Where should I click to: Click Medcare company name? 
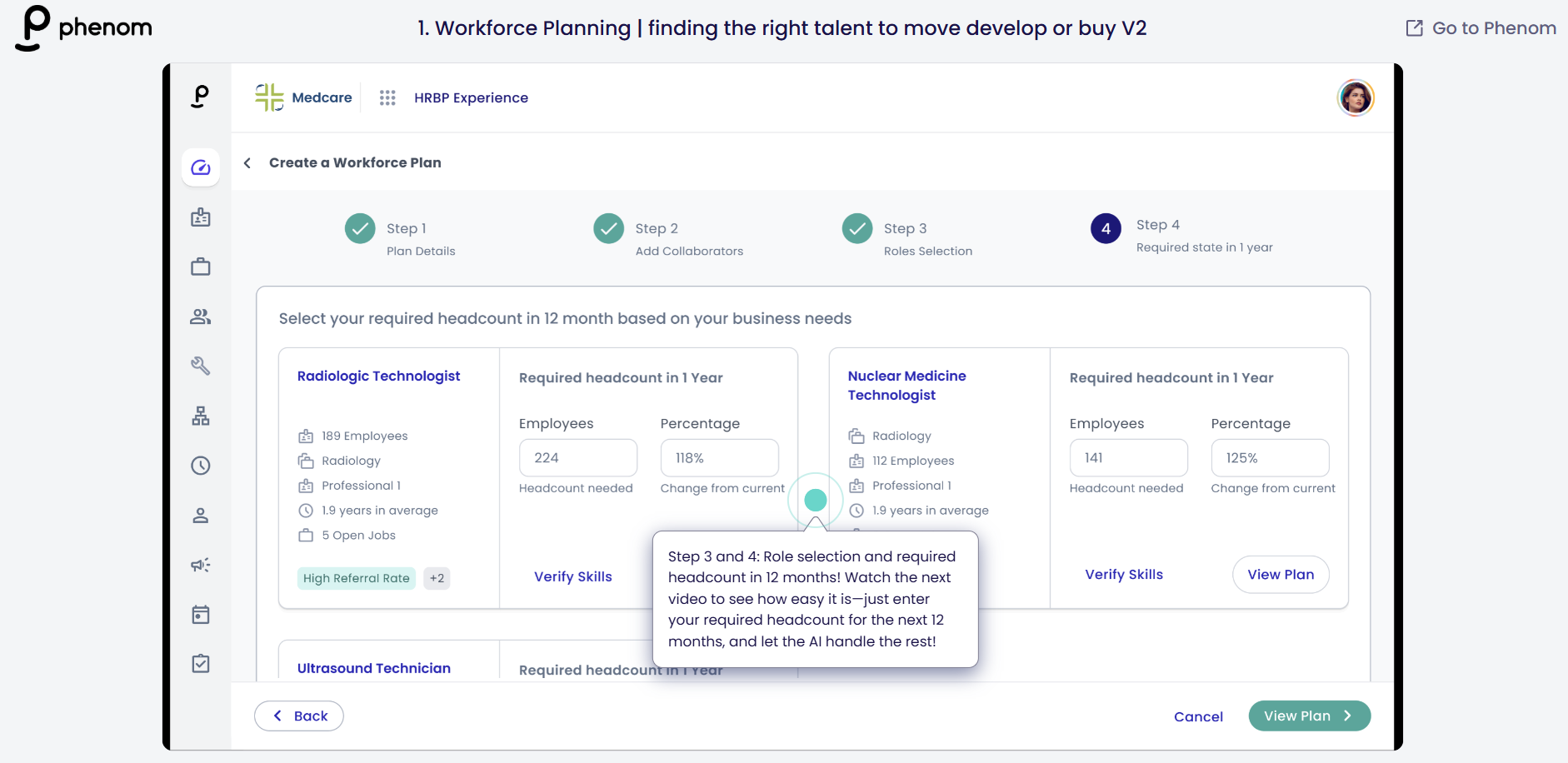coord(322,97)
